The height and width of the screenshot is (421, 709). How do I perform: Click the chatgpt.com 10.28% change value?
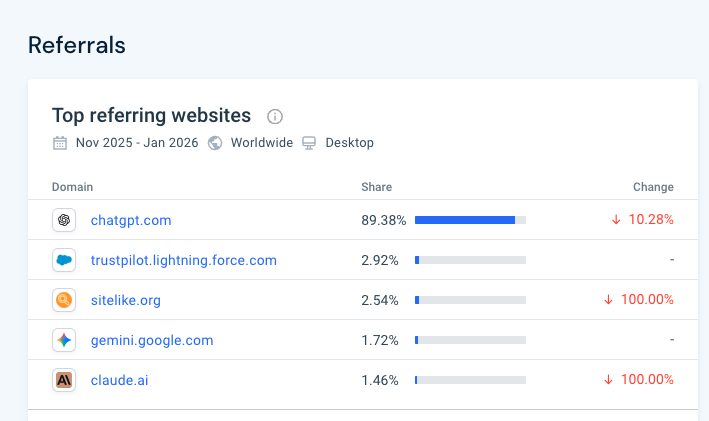point(650,220)
